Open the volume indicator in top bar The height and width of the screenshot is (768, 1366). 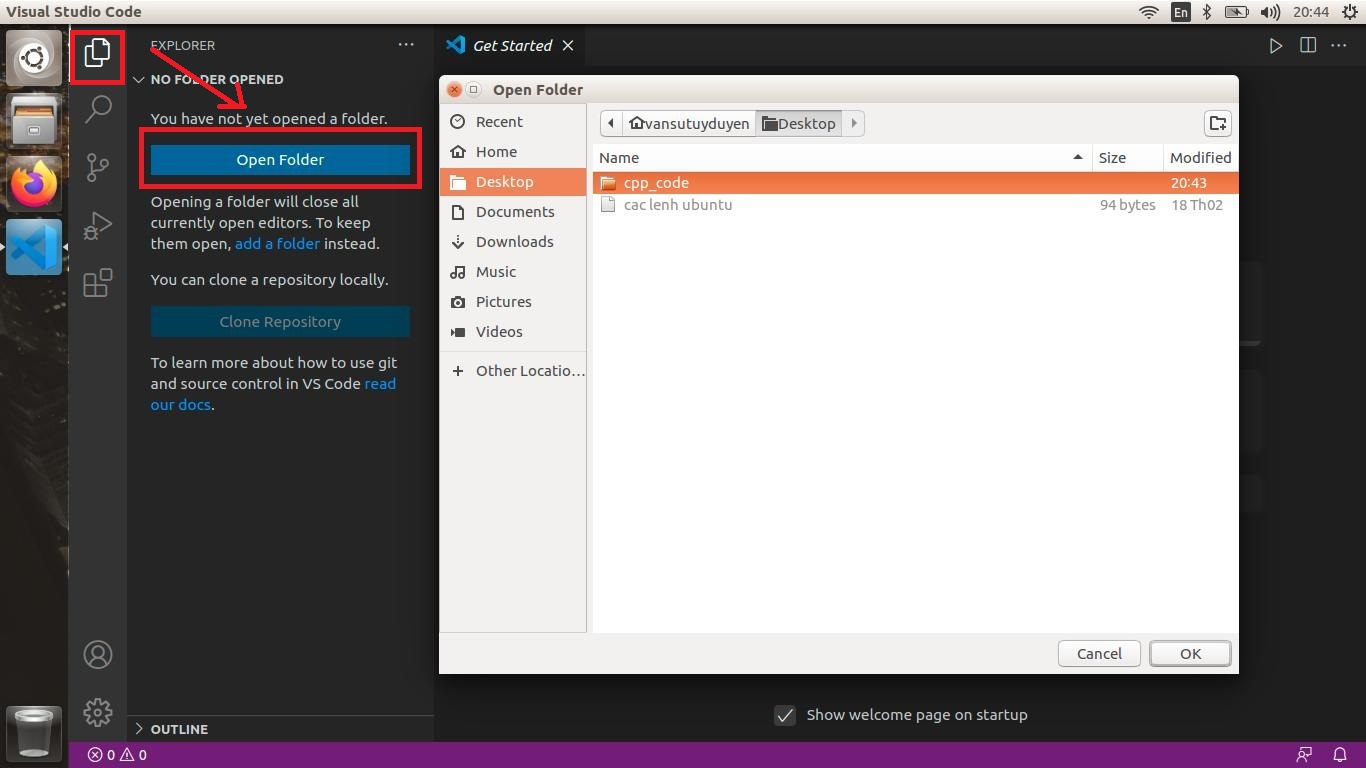(x=1270, y=12)
